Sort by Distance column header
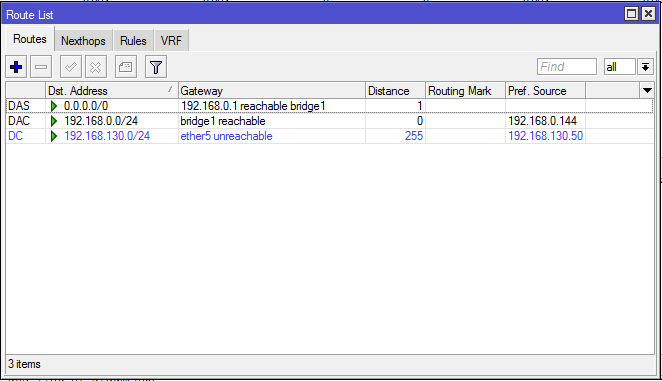 (395, 90)
